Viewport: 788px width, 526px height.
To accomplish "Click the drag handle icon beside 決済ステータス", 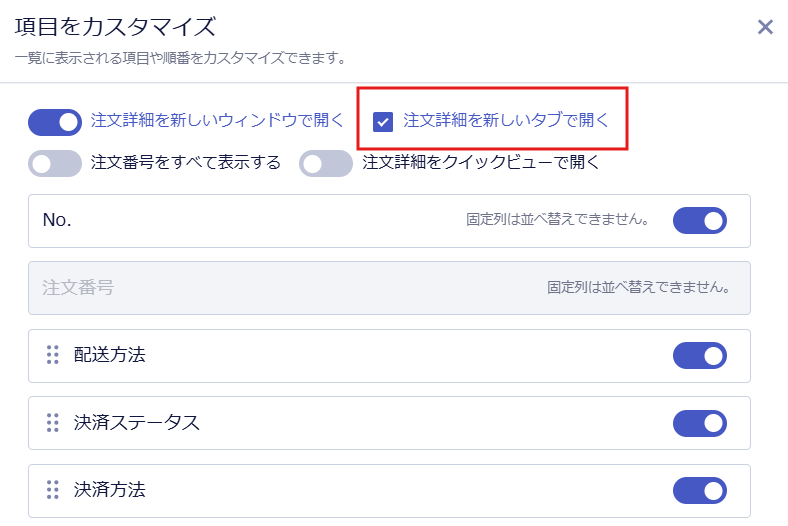I will [x=53, y=423].
